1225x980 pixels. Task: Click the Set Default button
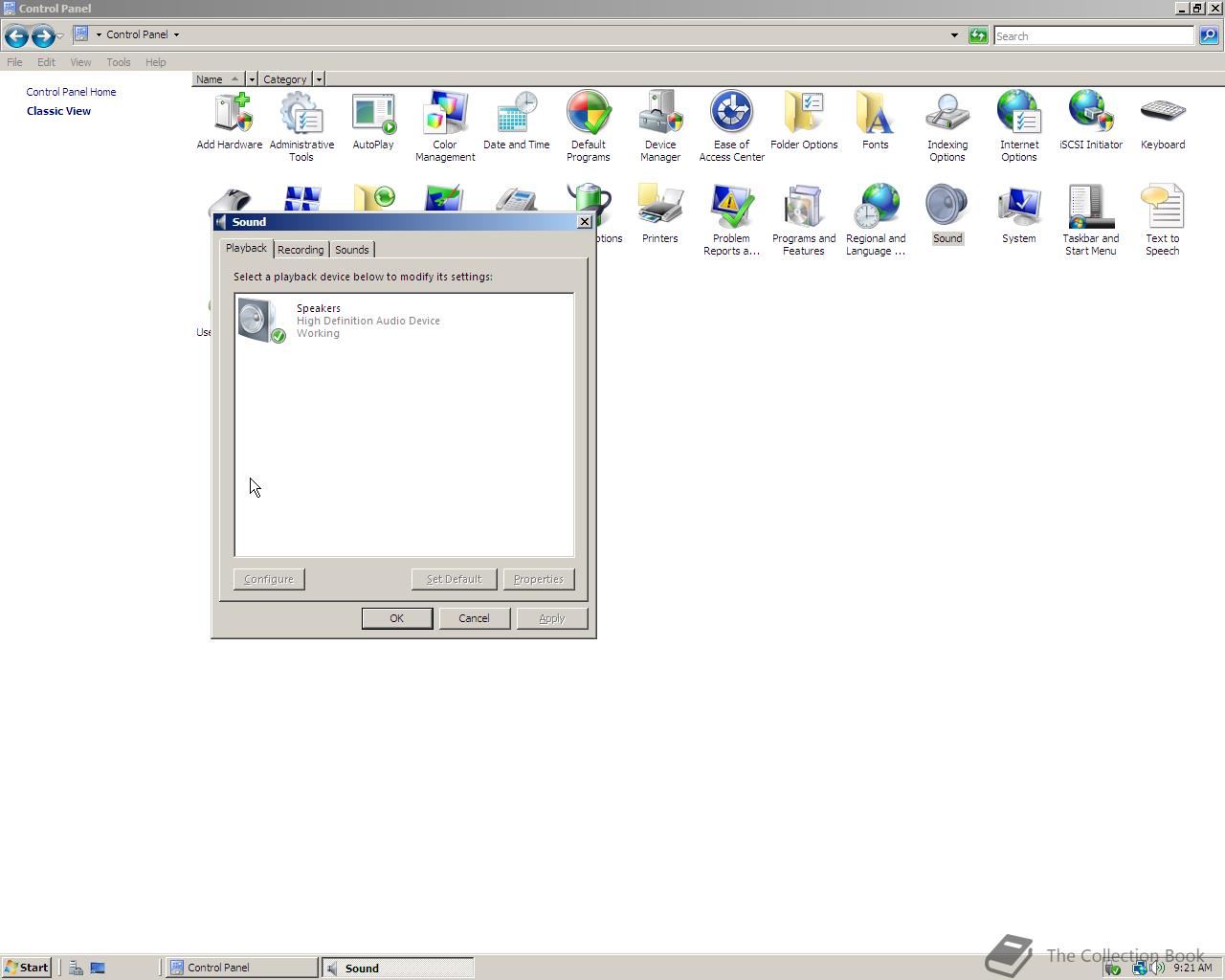454,579
